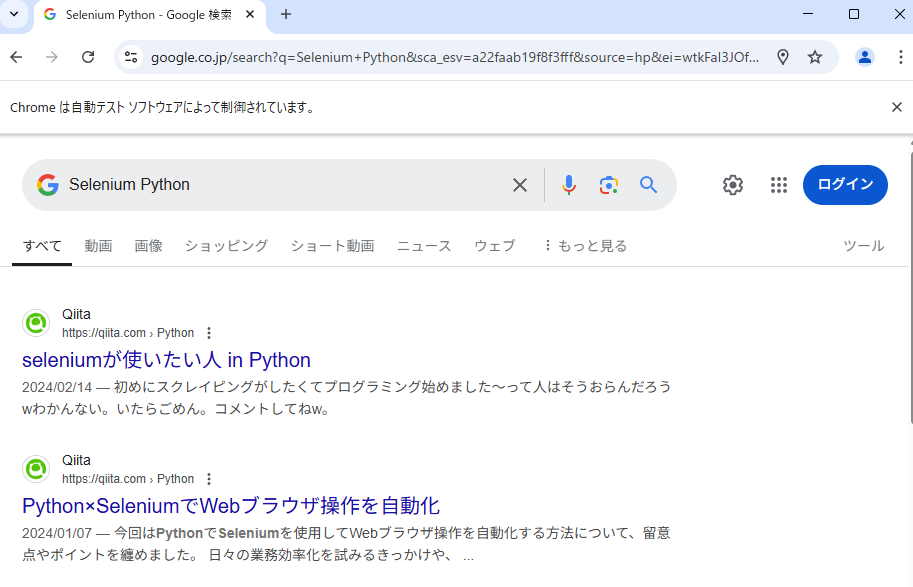Open the Chrome three-dot menu
Screen dimensions: 913x587
coord(900,57)
